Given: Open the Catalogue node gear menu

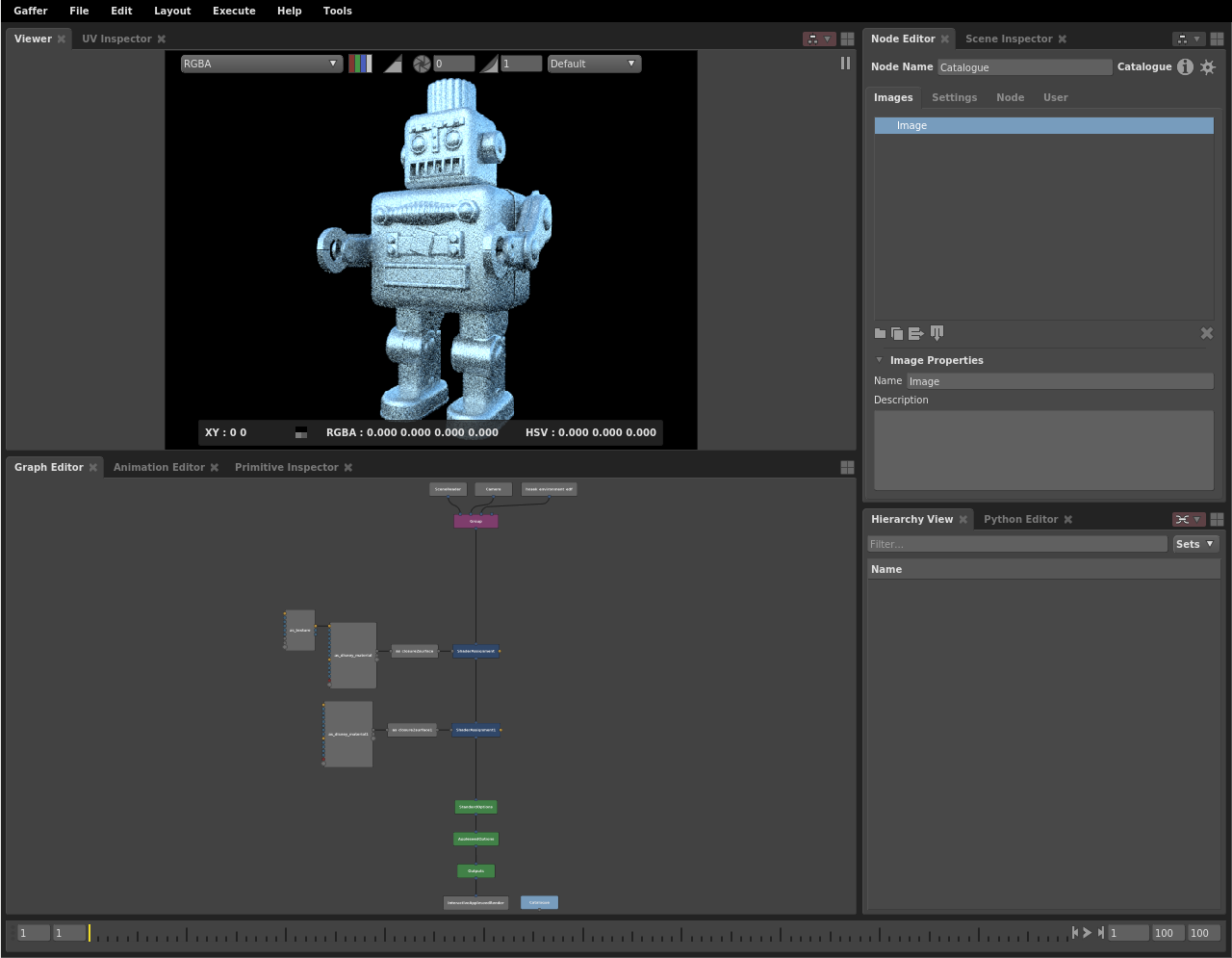Looking at the screenshot, I should pyautogui.click(x=1208, y=66).
